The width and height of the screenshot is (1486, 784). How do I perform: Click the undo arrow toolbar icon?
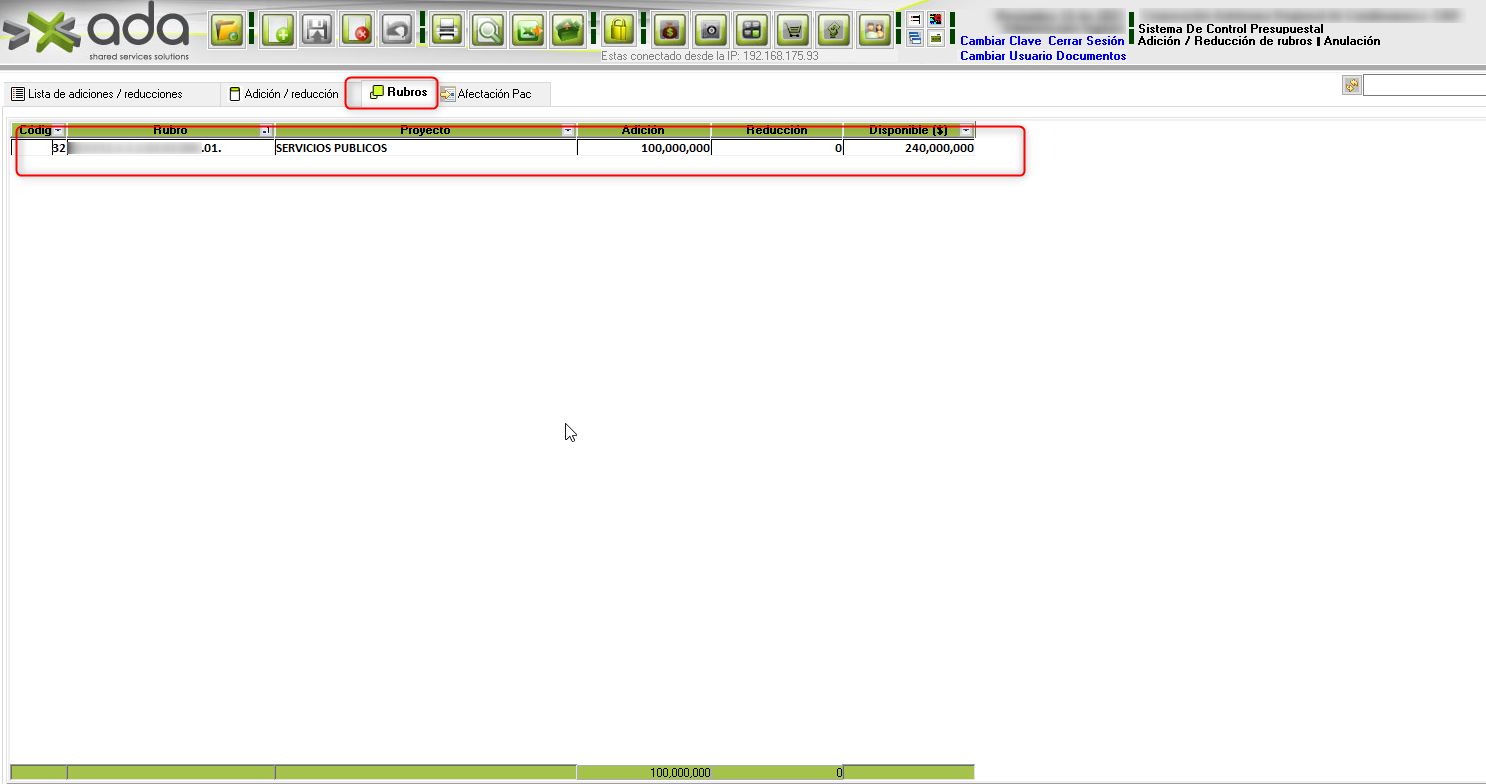pyautogui.click(x=397, y=30)
